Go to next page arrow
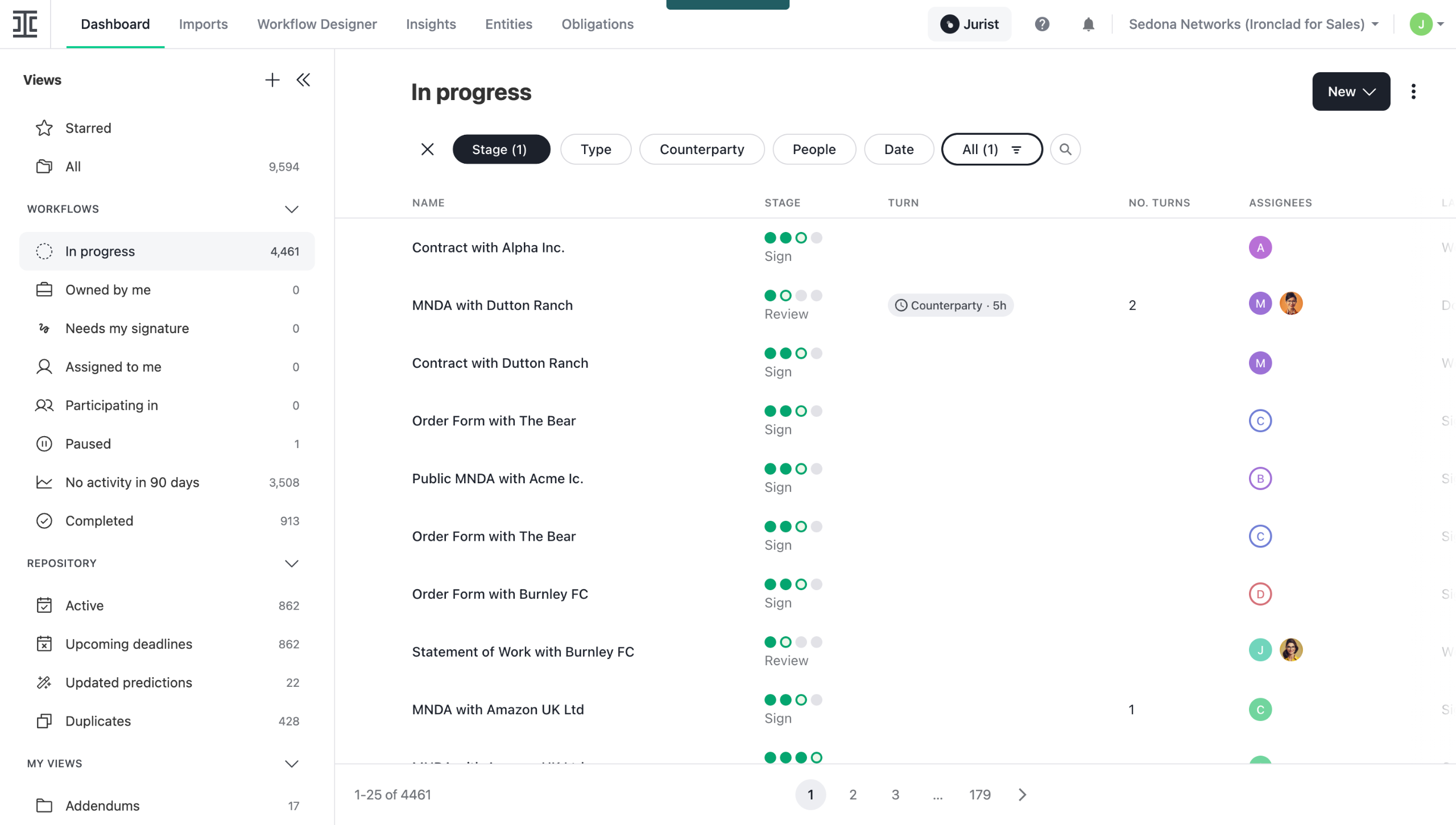1456x825 pixels. [1022, 794]
